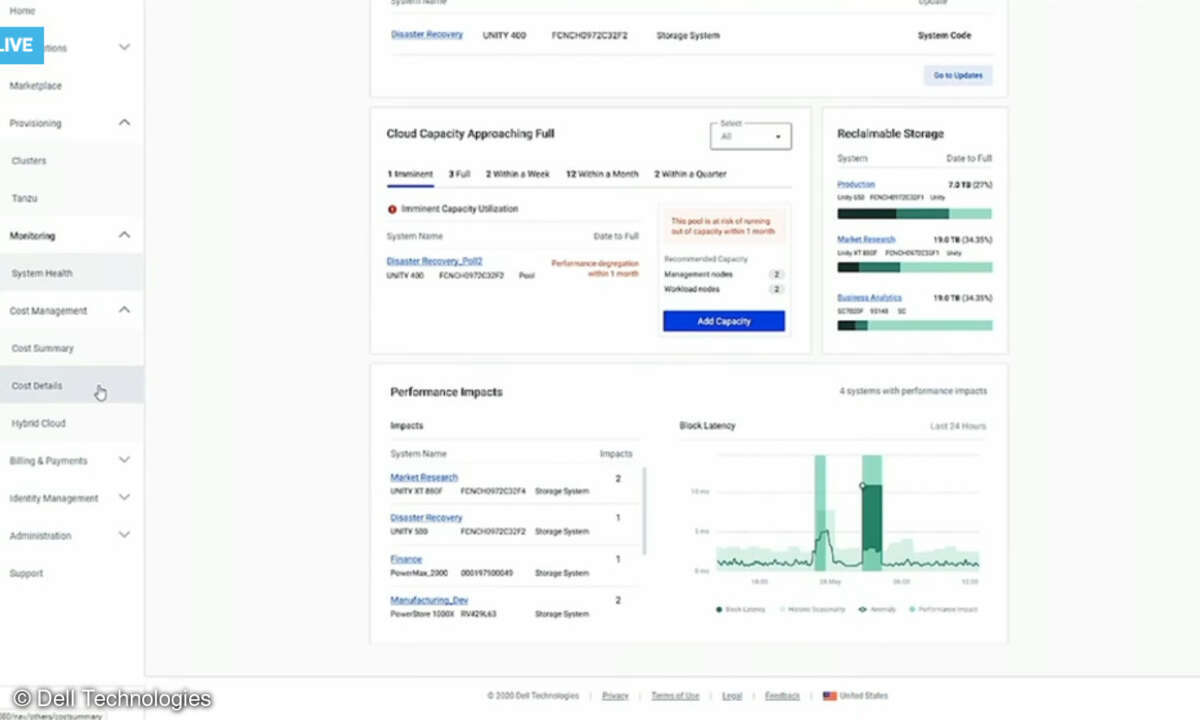Open Tanzu under Provisioning
This screenshot has height=720, width=1200.
pos(24,198)
